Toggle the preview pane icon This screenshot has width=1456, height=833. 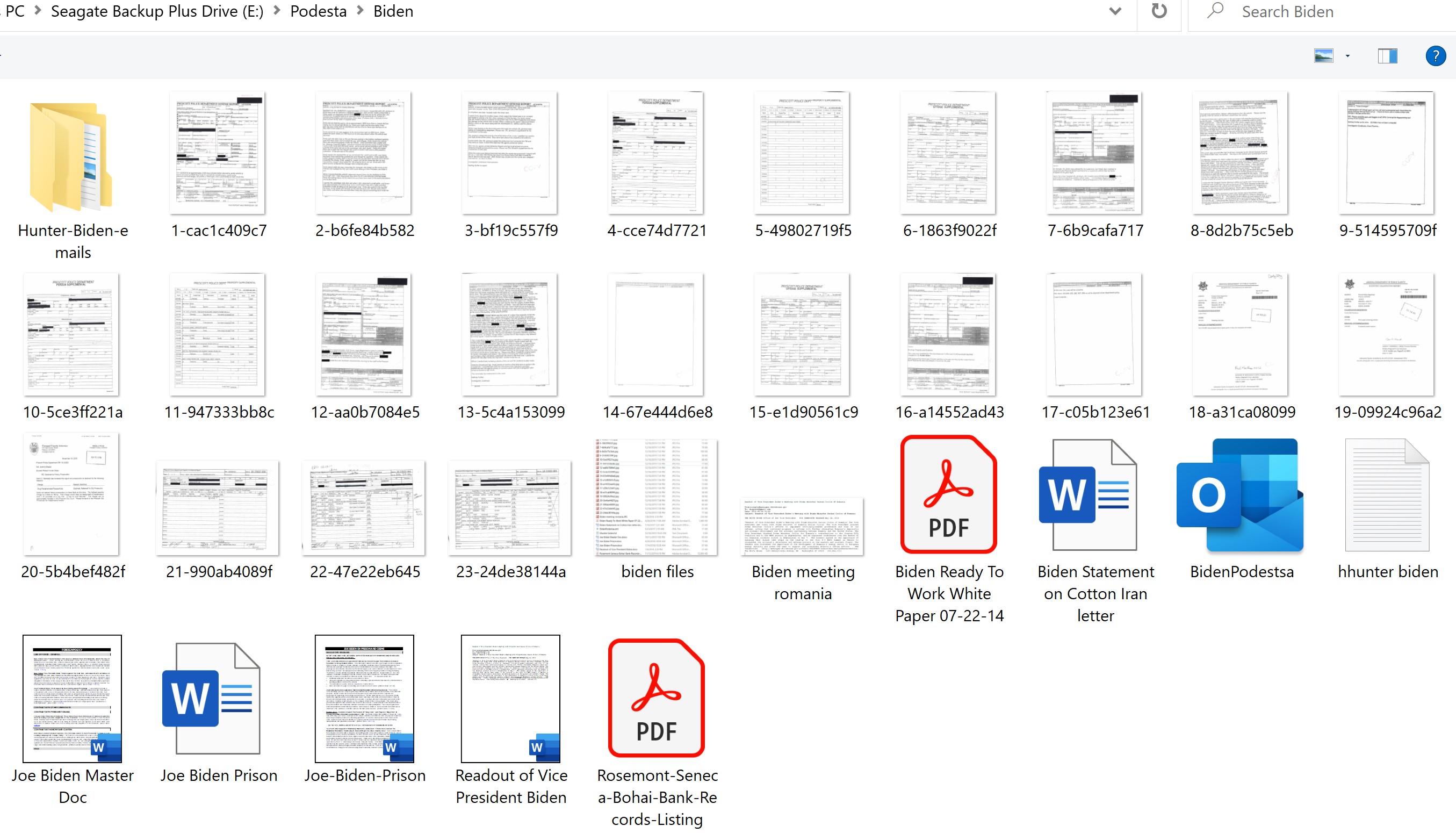[x=1387, y=56]
